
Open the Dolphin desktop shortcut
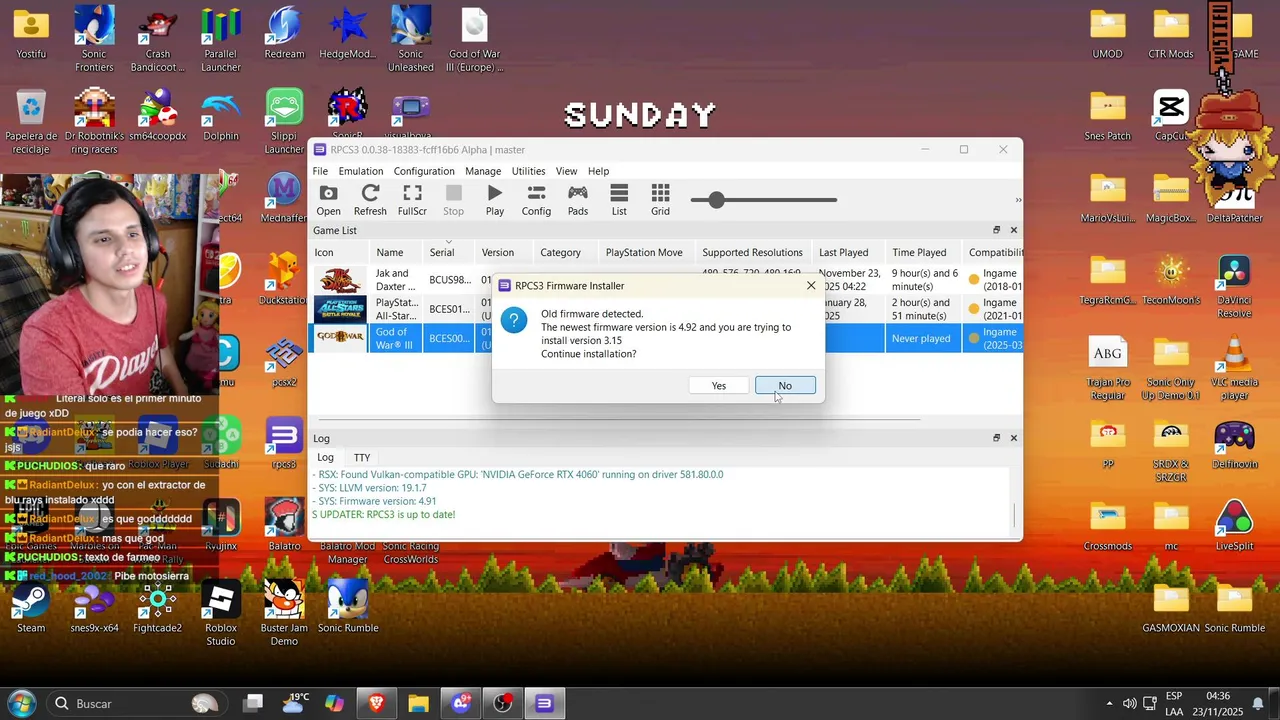[x=220, y=117]
